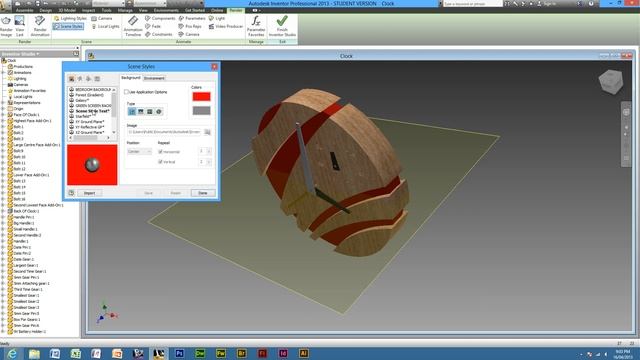Open the Assemble ribbon tab
Viewport: 640px width, 360px height.
(24, 10)
